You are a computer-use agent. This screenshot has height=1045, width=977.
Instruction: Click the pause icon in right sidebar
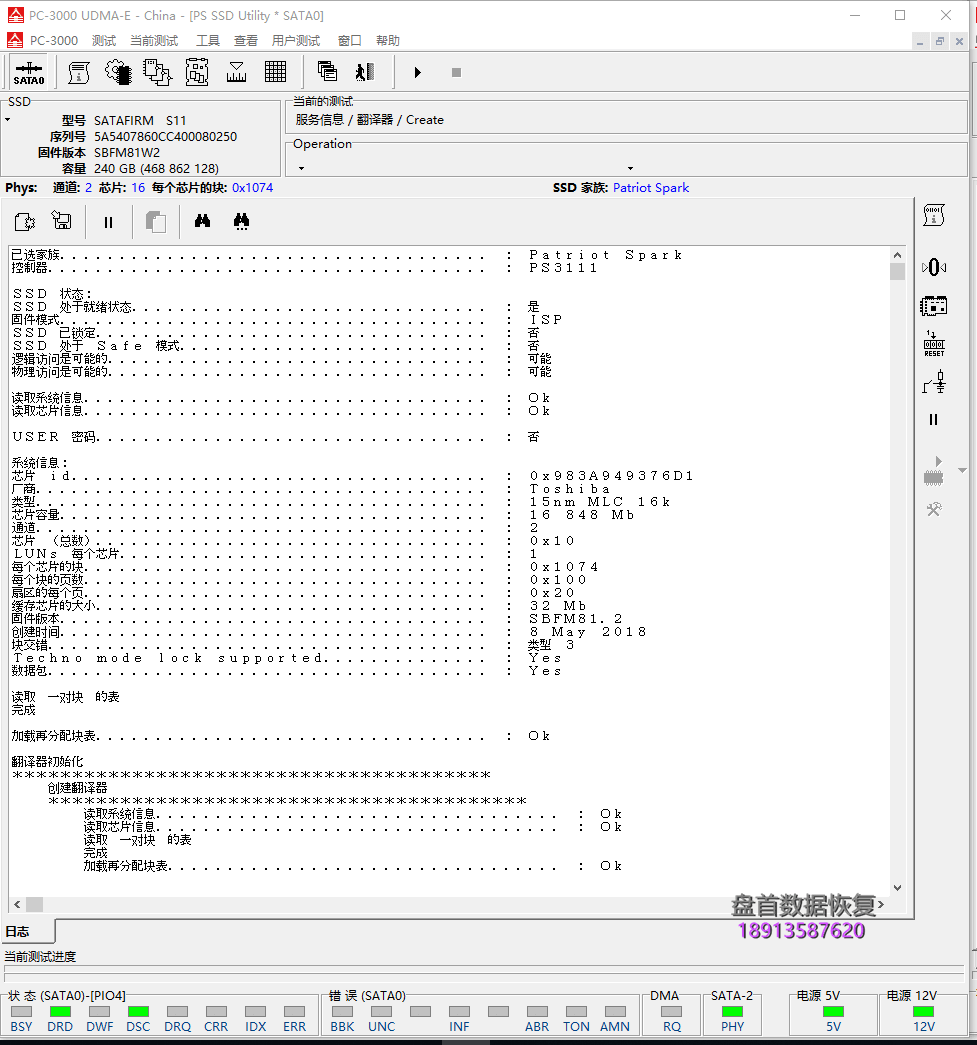(x=934, y=419)
